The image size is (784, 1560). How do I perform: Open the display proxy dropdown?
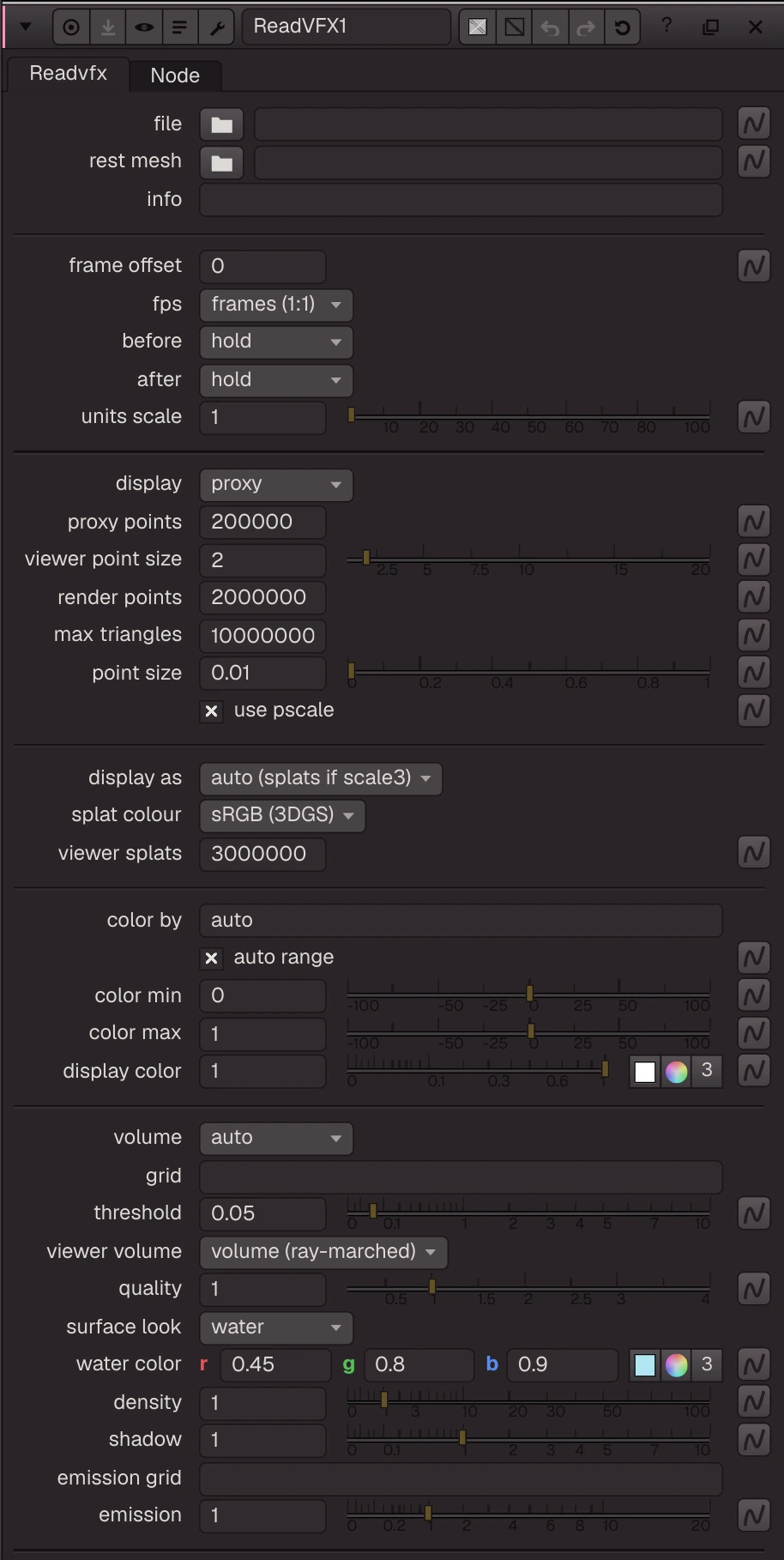point(276,484)
